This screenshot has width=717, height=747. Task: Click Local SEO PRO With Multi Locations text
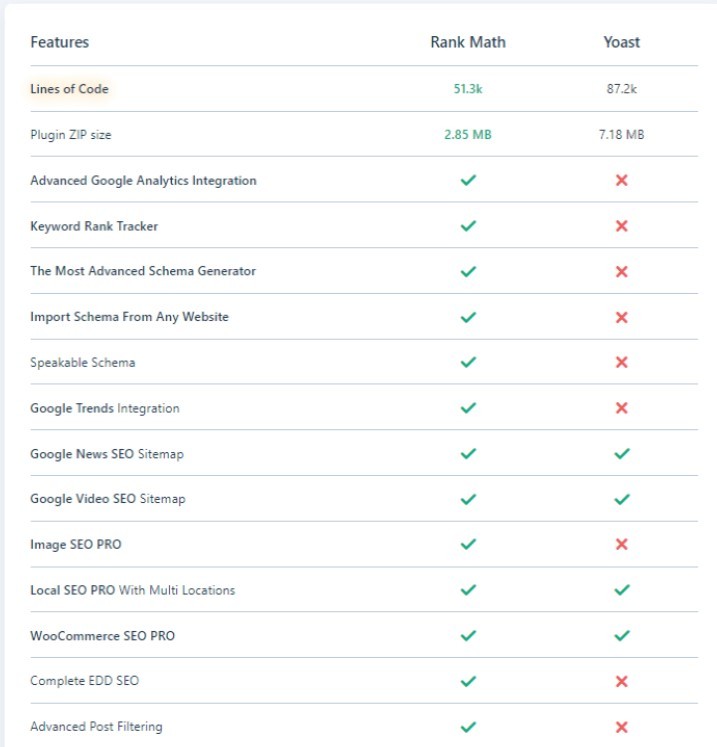pos(133,590)
